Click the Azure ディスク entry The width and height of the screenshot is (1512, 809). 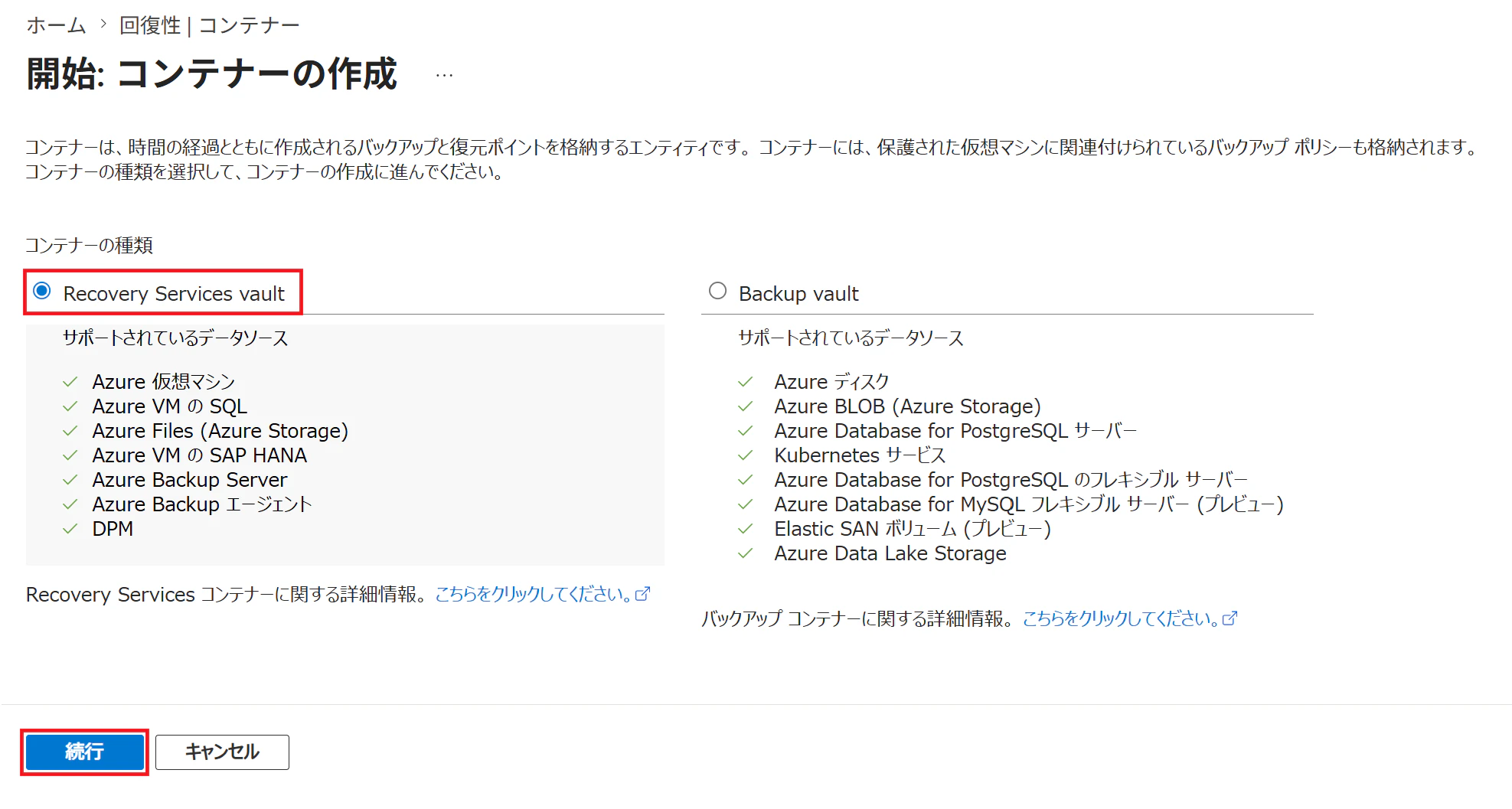[x=832, y=382]
